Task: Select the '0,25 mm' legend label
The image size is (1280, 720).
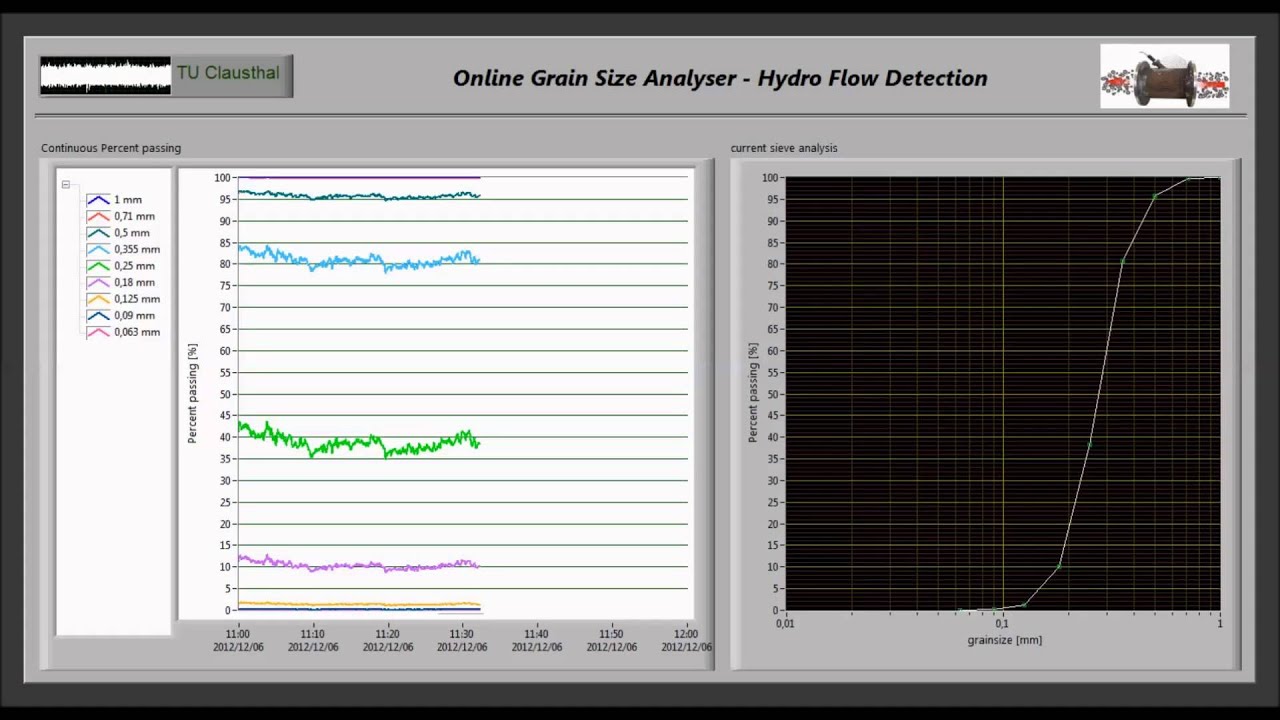Action: [x=134, y=266]
